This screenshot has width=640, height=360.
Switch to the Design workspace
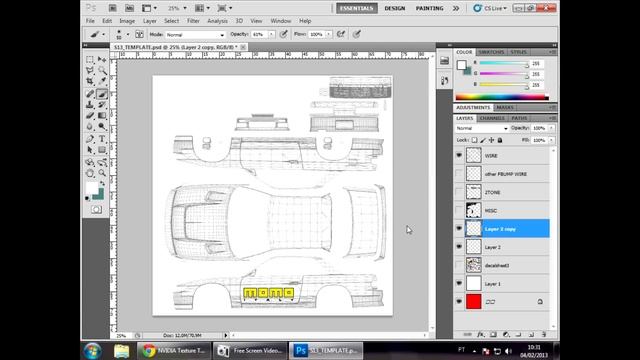[x=395, y=8]
